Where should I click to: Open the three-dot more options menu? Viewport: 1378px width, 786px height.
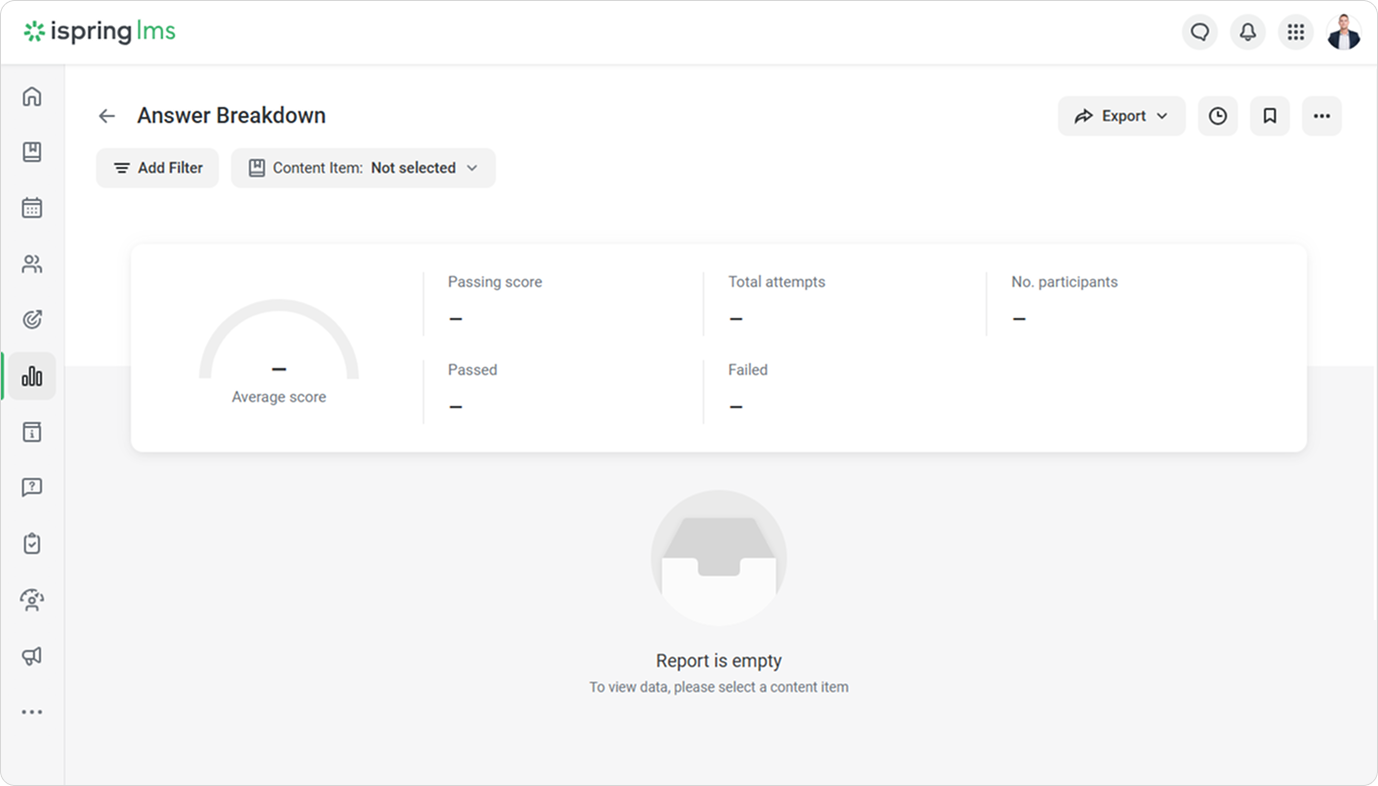1321,116
